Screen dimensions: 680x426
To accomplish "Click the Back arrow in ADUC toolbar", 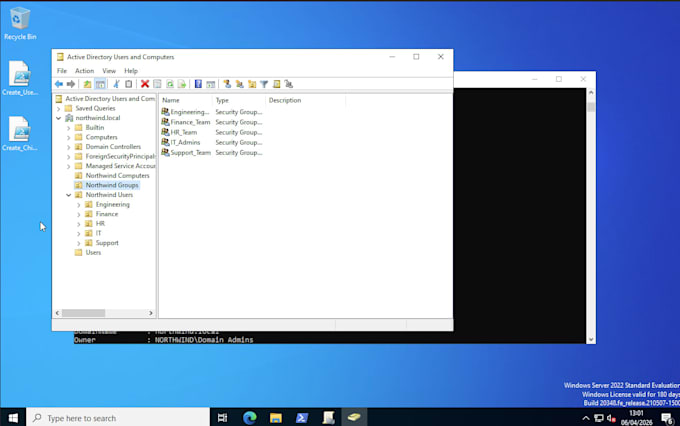I will point(59,84).
